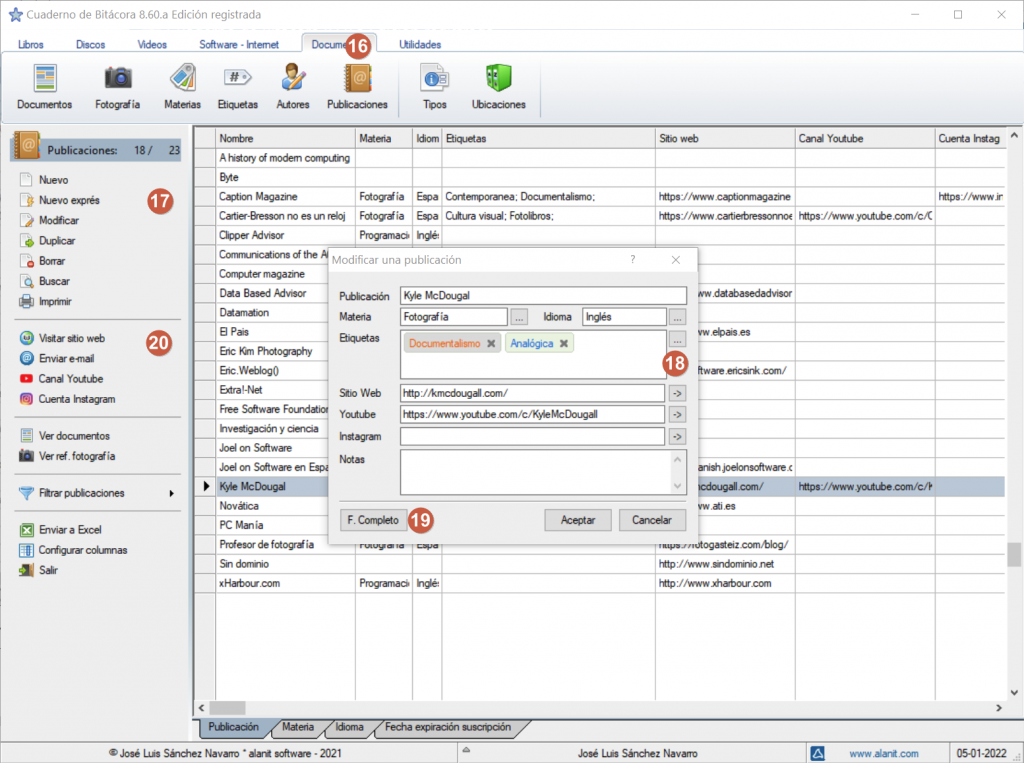Viewport: 1024px width, 763px height.
Task: Select the Materia bottom sort tab
Action: (x=298, y=727)
